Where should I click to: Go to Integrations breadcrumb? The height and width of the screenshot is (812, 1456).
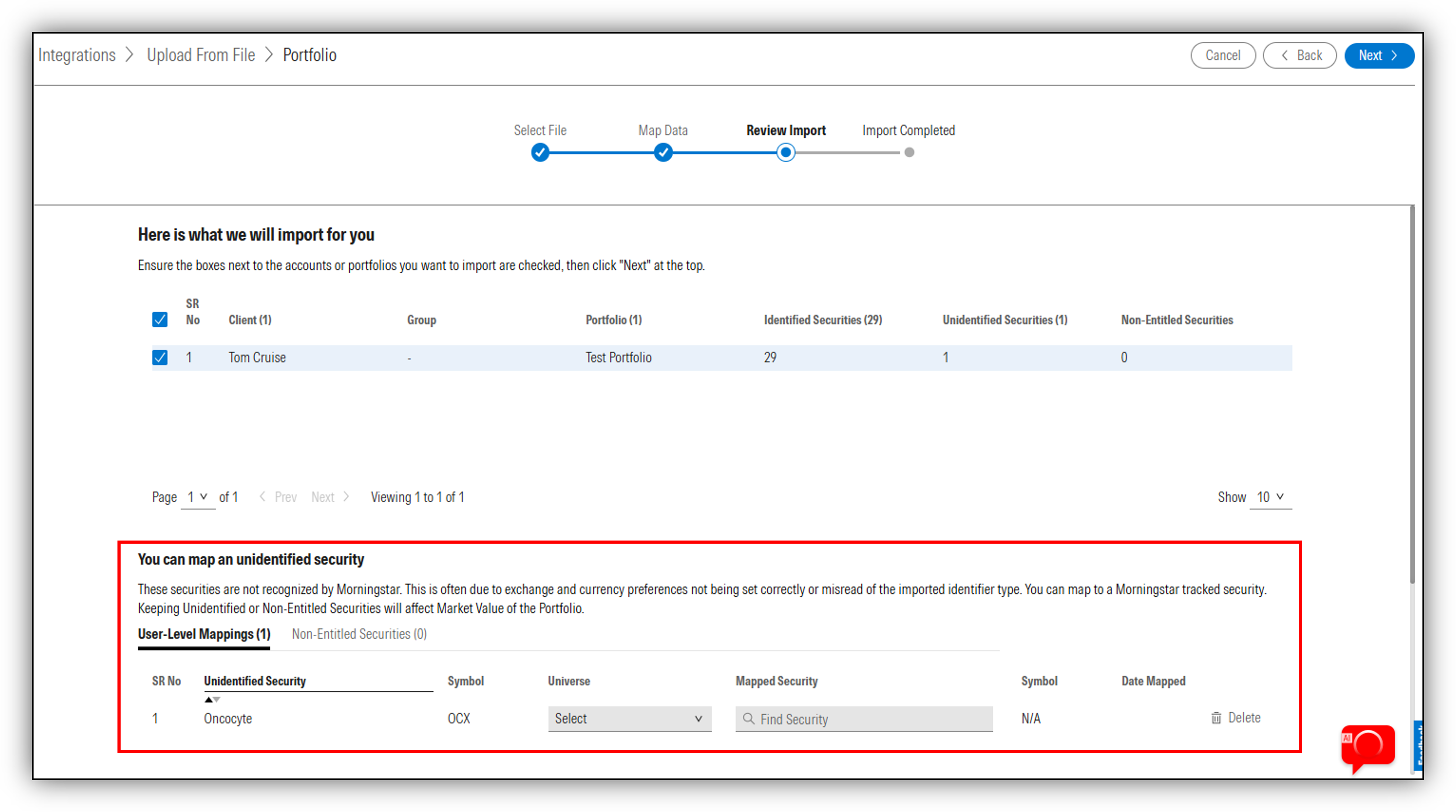(x=77, y=55)
